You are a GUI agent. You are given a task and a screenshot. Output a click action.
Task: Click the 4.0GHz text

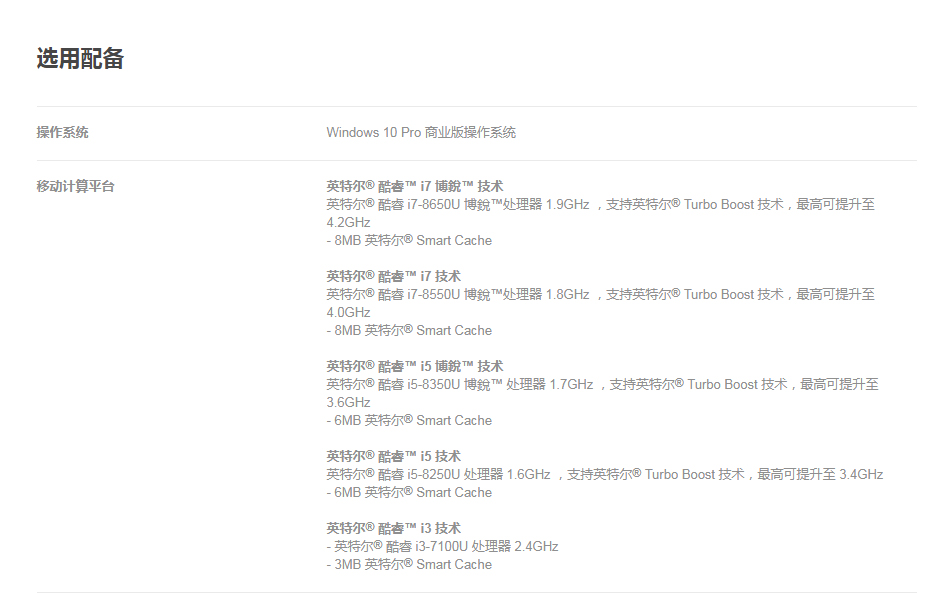348,313
